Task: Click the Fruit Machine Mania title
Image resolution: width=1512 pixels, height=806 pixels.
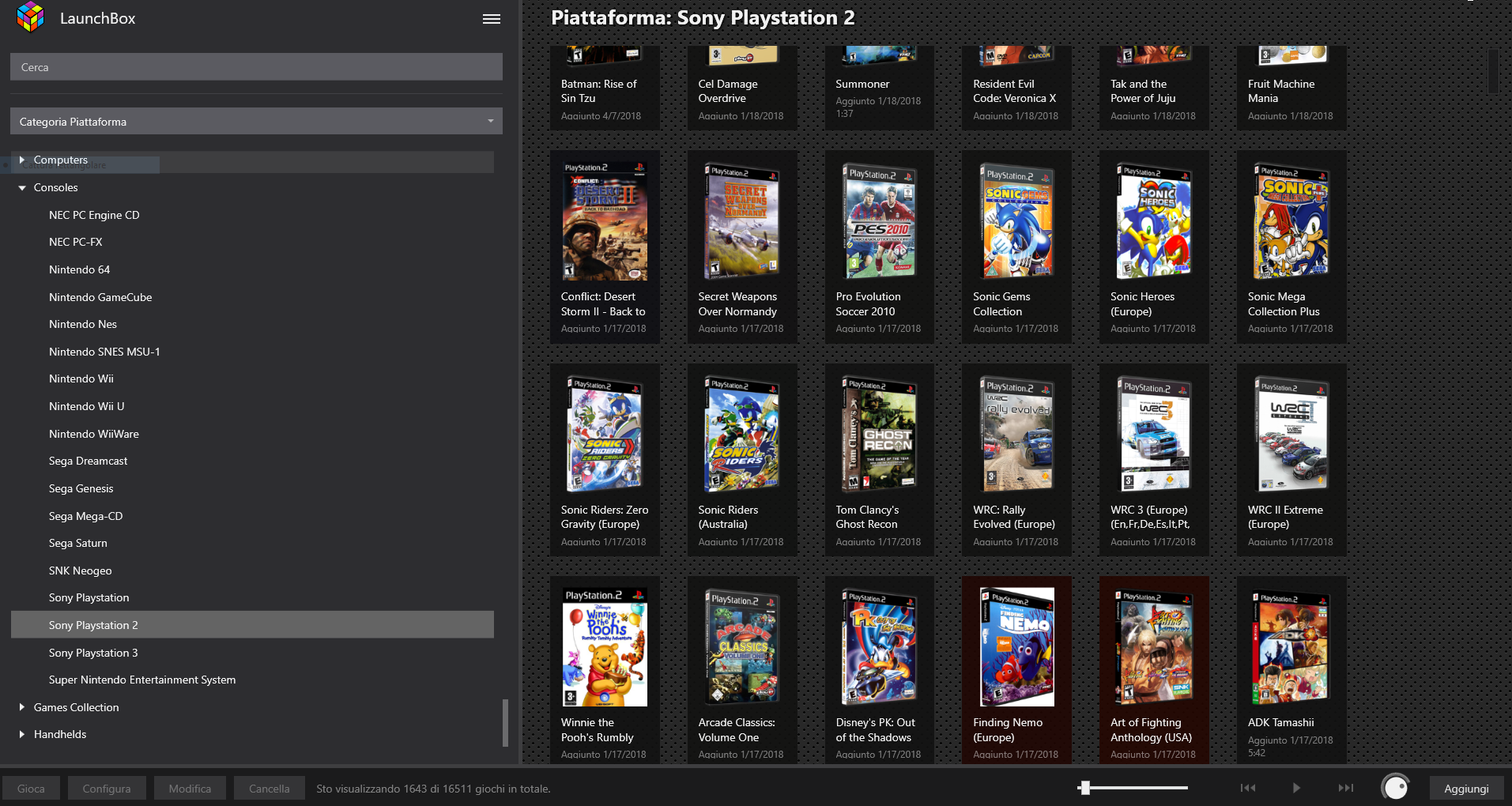Action: [x=1281, y=91]
